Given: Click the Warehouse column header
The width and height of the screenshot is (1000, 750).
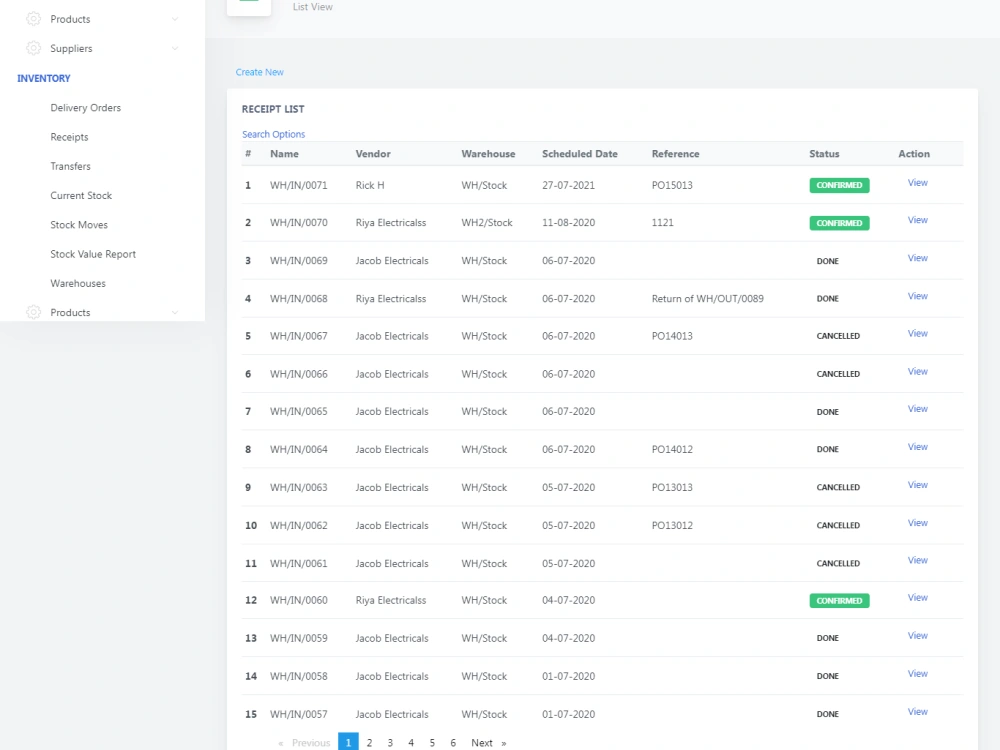Looking at the screenshot, I should (488, 154).
